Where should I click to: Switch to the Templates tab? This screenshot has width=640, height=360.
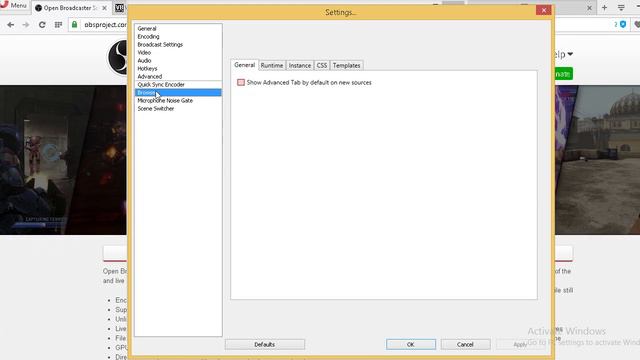tap(347, 65)
